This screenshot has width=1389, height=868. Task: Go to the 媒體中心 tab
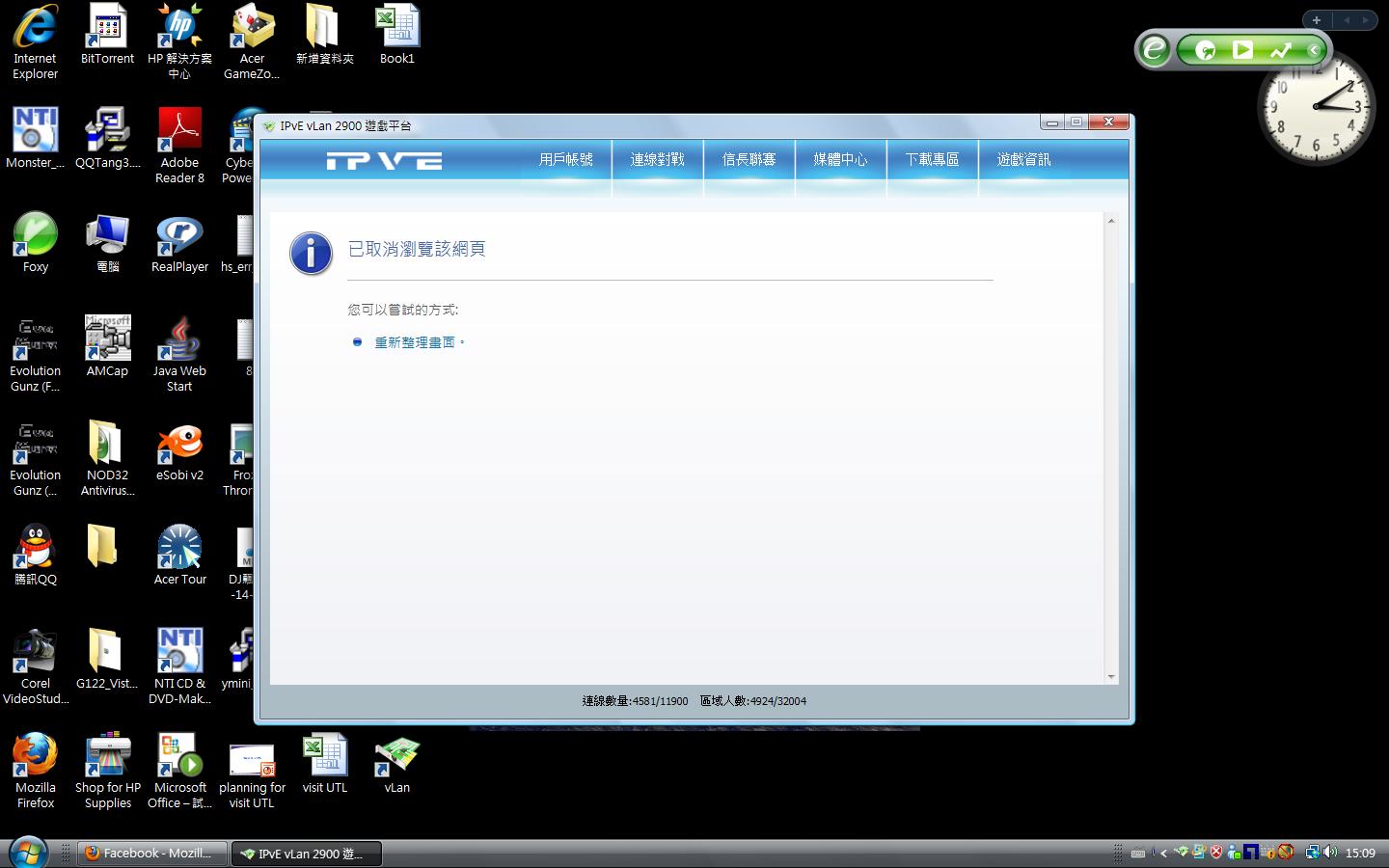(x=841, y=160)
